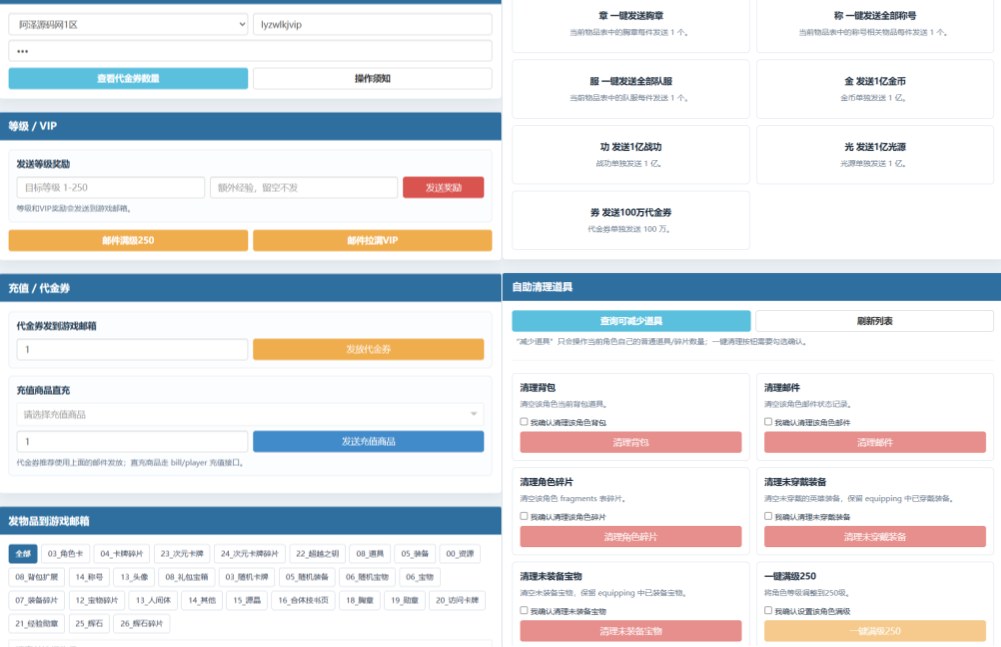
Task: Select the 08_礼包宝箱 category tag
Action: [x=186, y=577]
